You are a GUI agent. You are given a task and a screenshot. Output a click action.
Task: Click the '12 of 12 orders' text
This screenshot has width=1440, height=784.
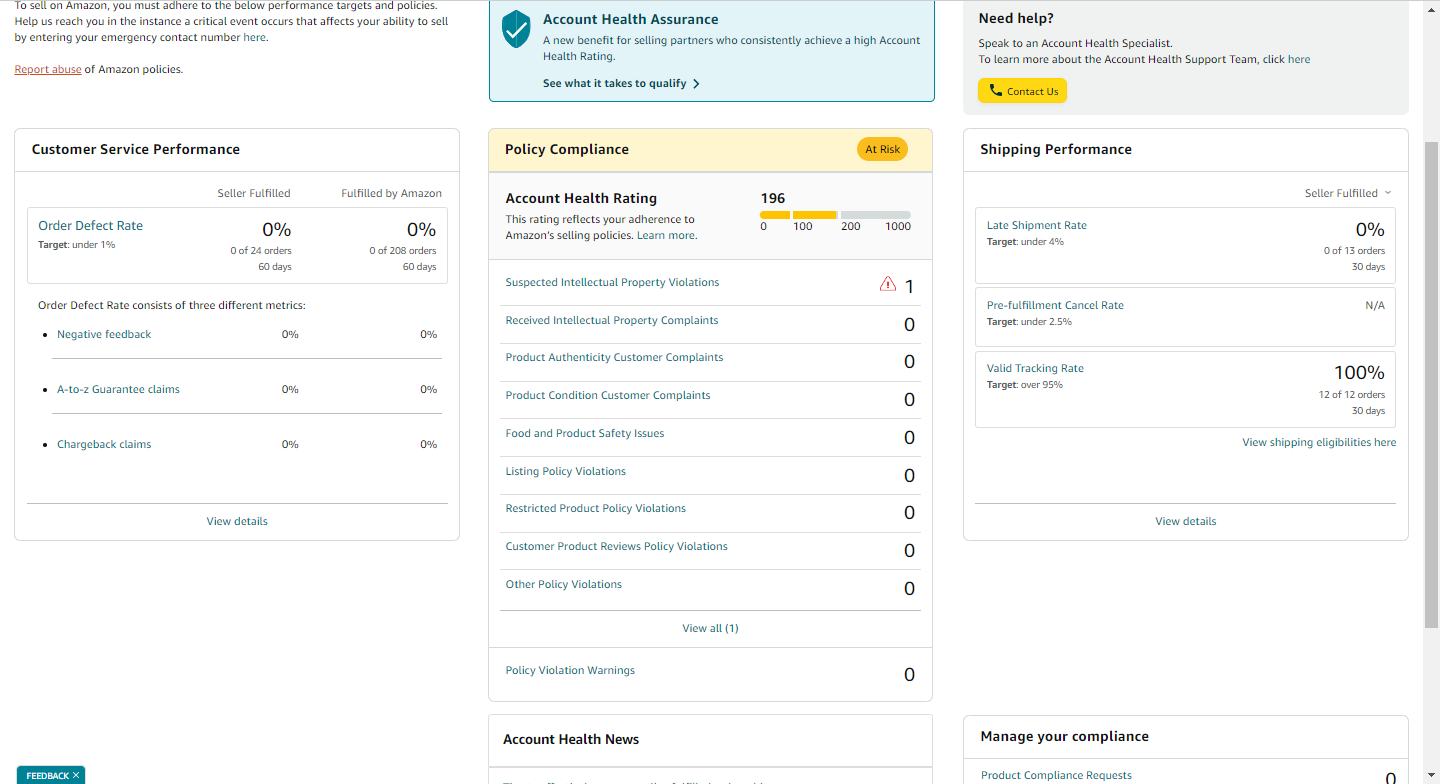pos(1352,395)
